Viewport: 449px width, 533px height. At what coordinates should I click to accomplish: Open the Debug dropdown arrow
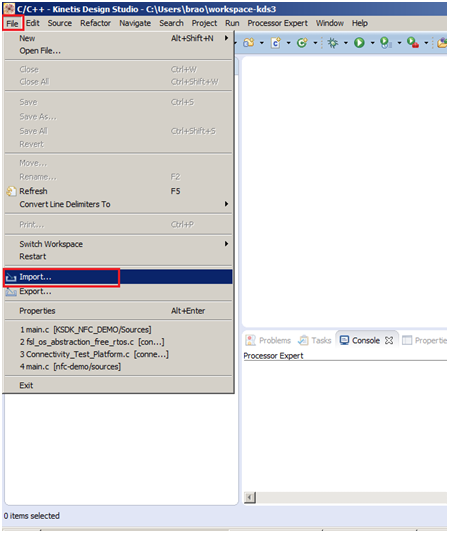346,43
